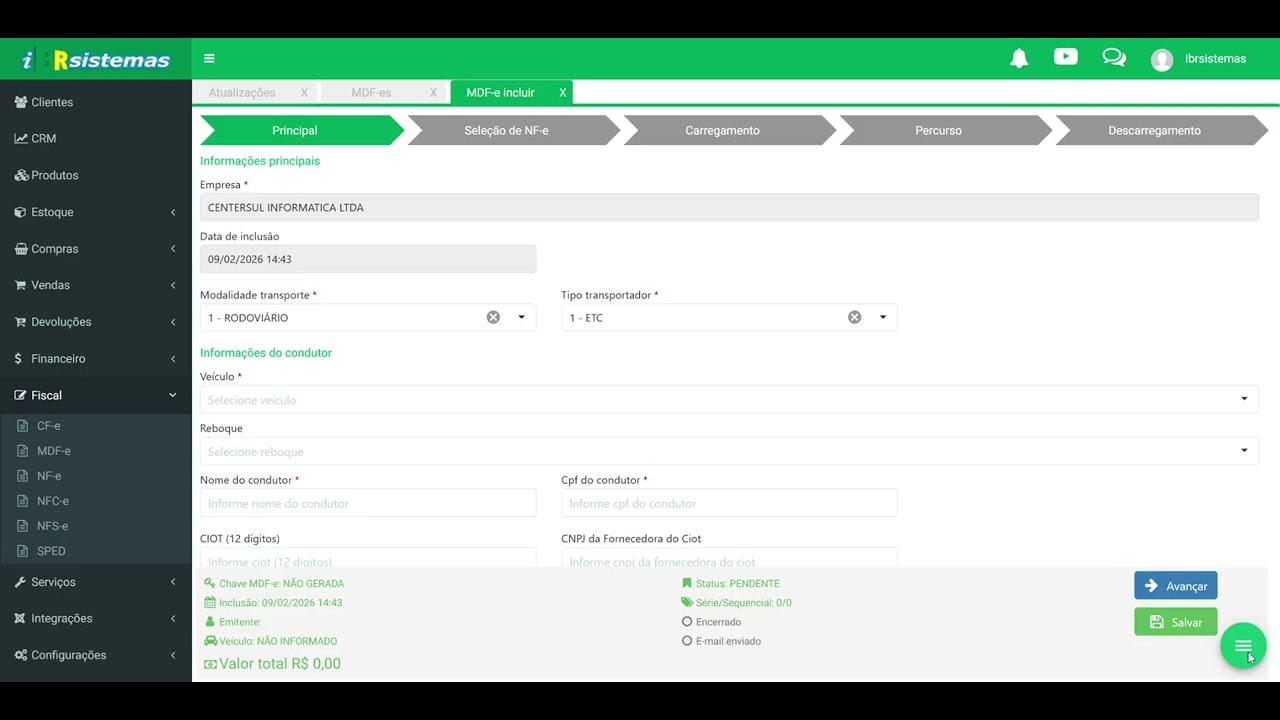This screenshot has width=1280, height=720.
Task: Click the Integrações puzzle icon
Action: tap(21, 618)
